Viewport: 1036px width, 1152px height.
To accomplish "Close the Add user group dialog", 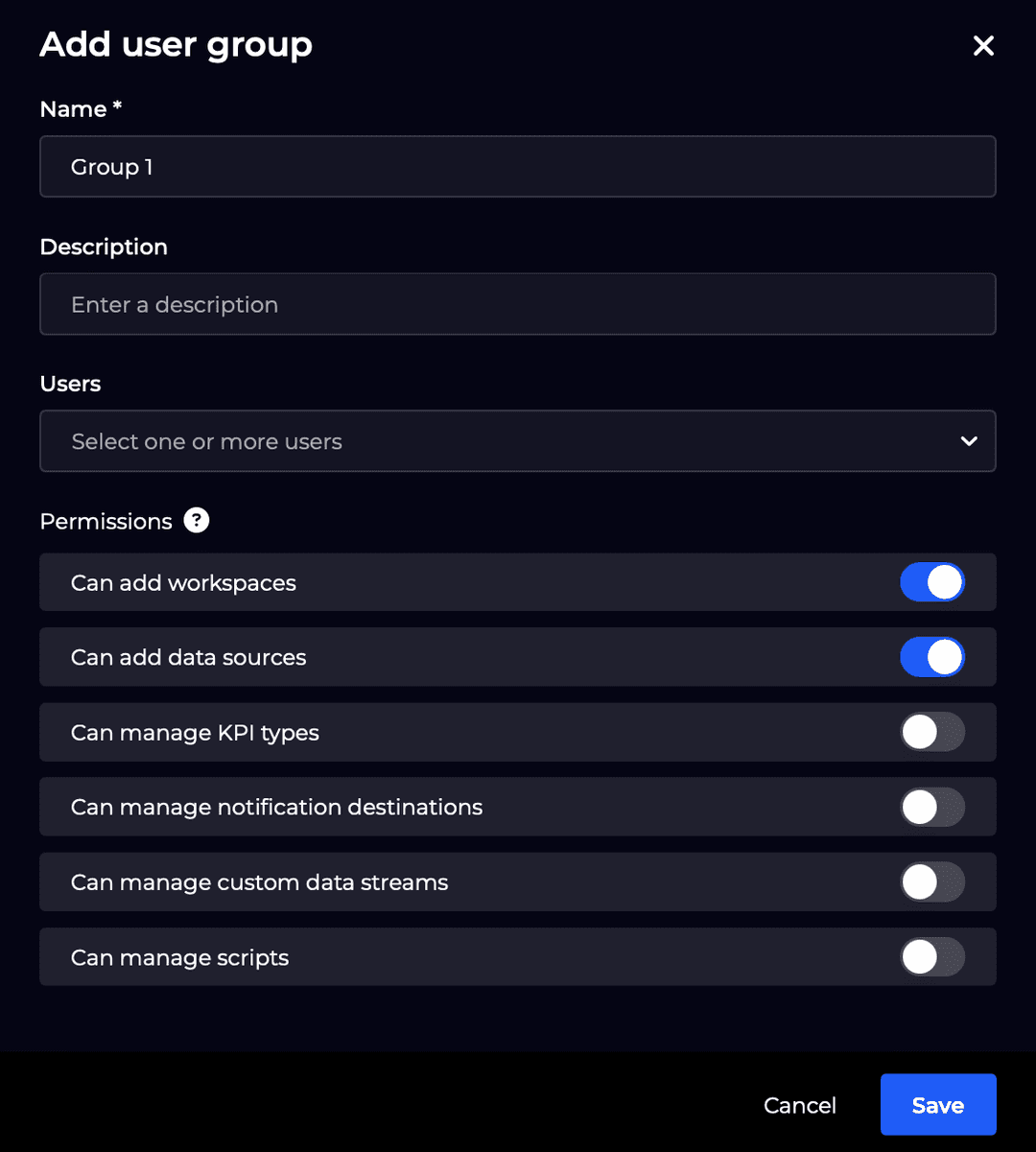I will pyautogui.click(x=983, y=45).
